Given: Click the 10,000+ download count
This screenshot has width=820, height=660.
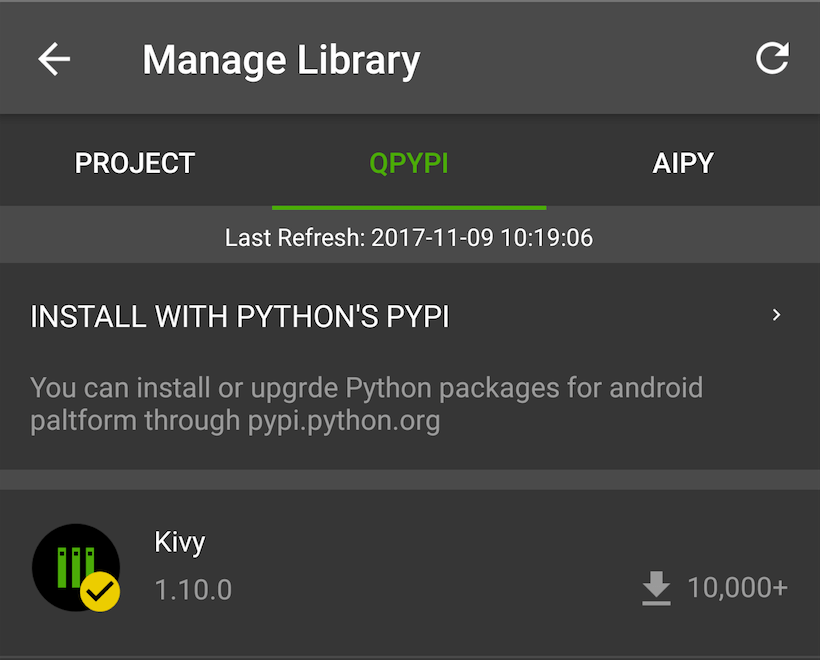Looking at the screenshot, I should [737, 588].
